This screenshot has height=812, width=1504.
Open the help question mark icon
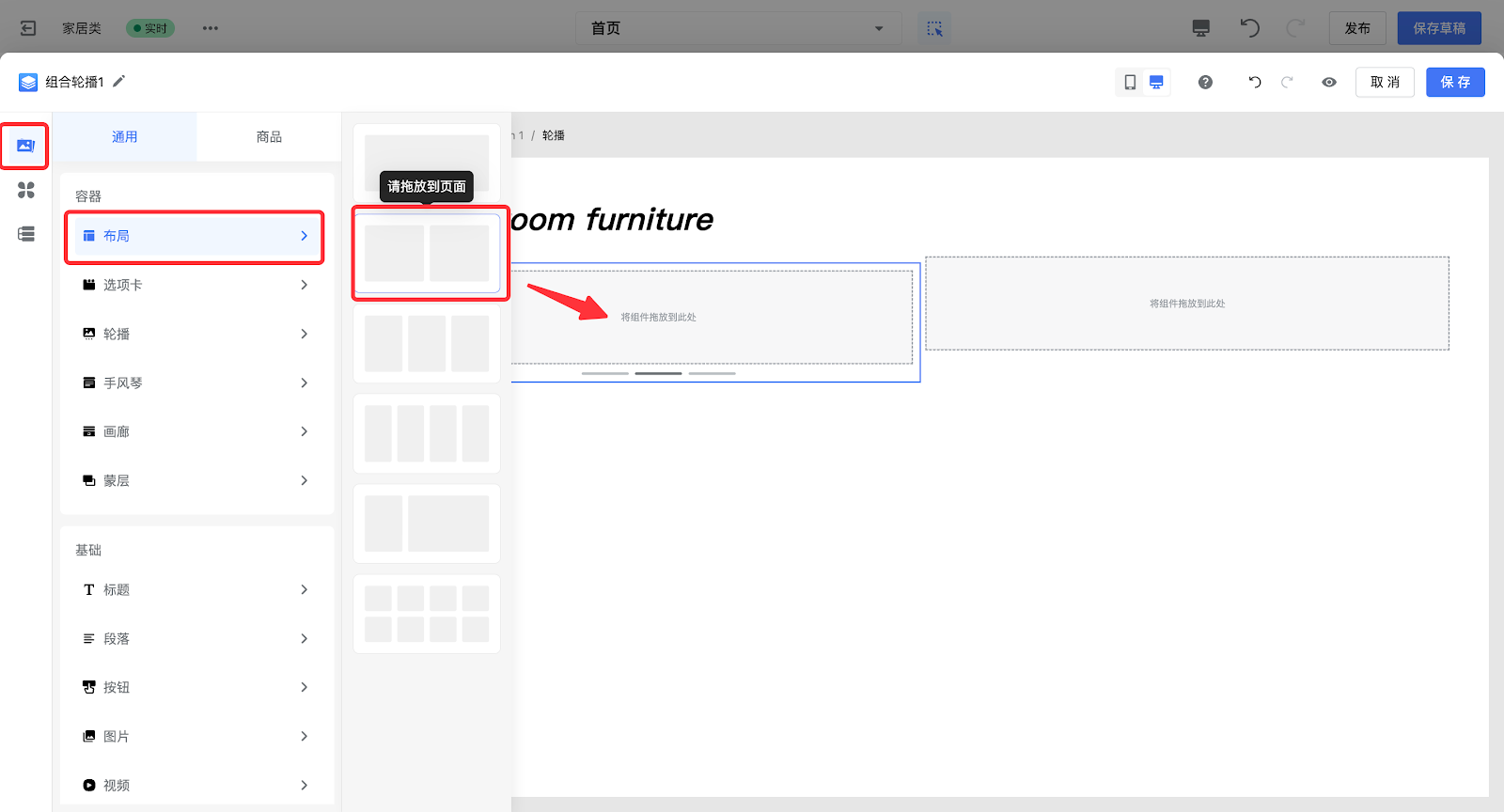click(1205, 83)
